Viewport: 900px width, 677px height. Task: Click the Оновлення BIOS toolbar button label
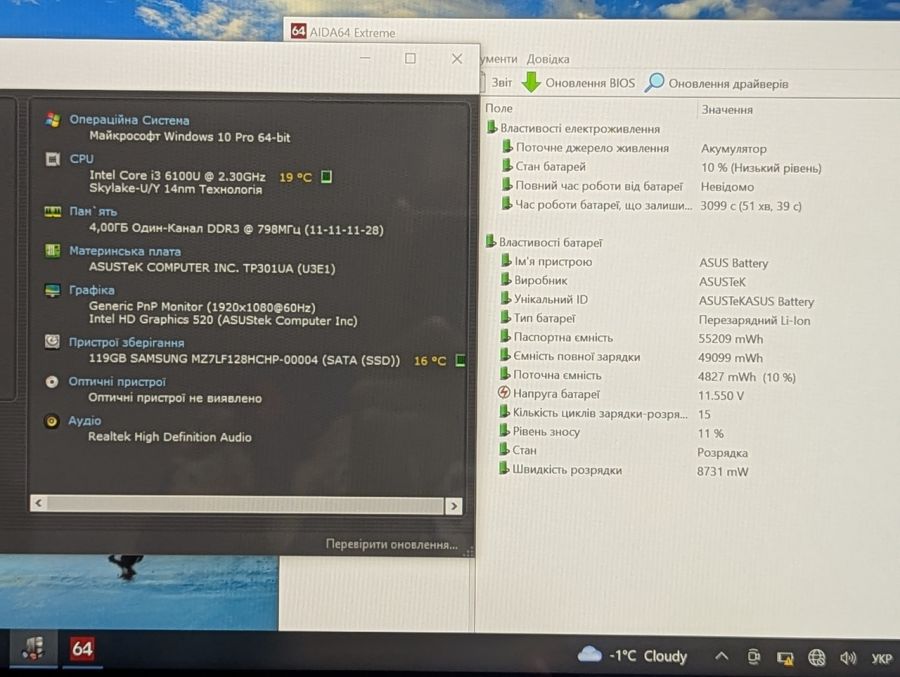(x=590, y=83)
